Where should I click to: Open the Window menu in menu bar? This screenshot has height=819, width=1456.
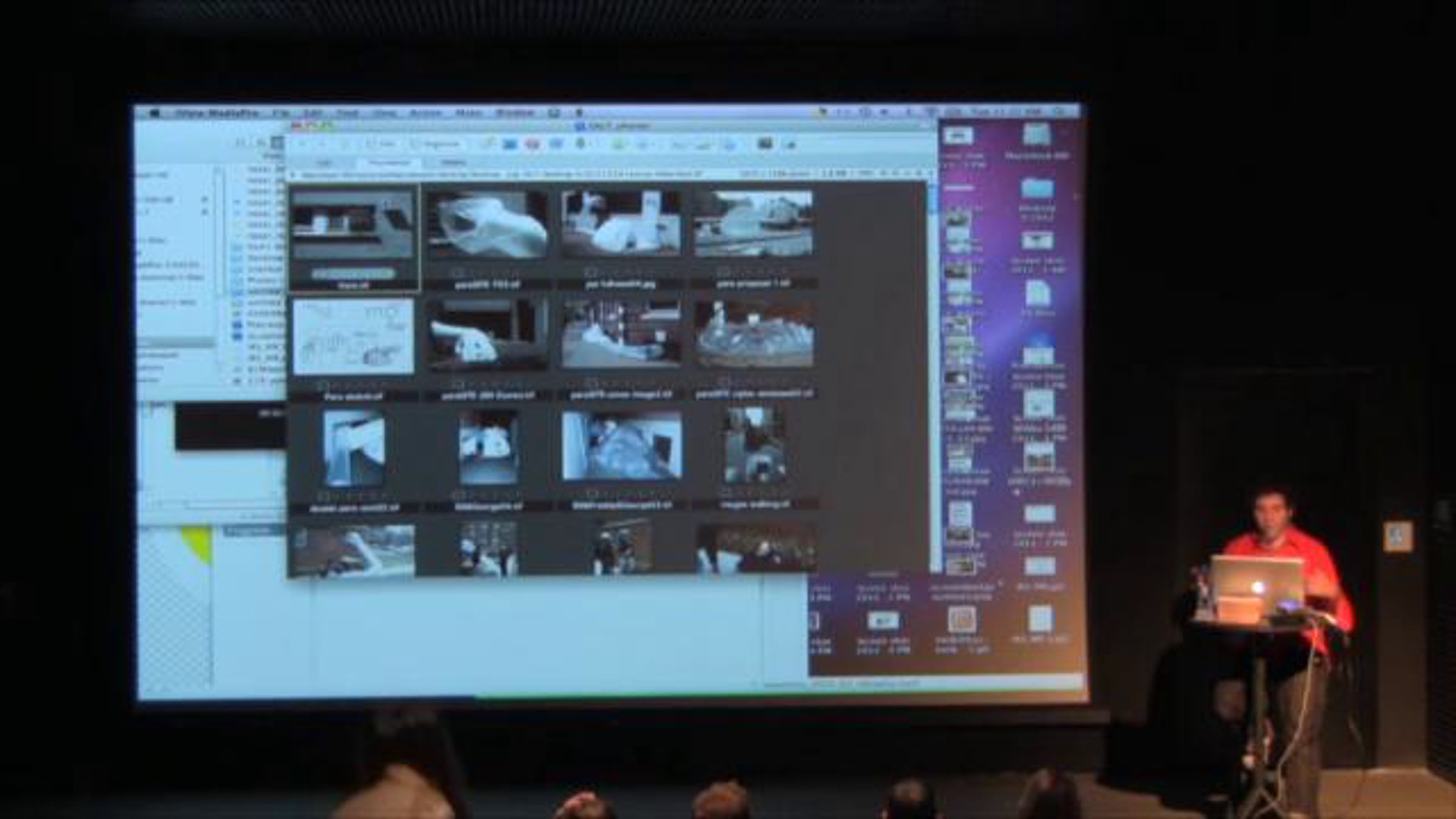coord(514,113)
